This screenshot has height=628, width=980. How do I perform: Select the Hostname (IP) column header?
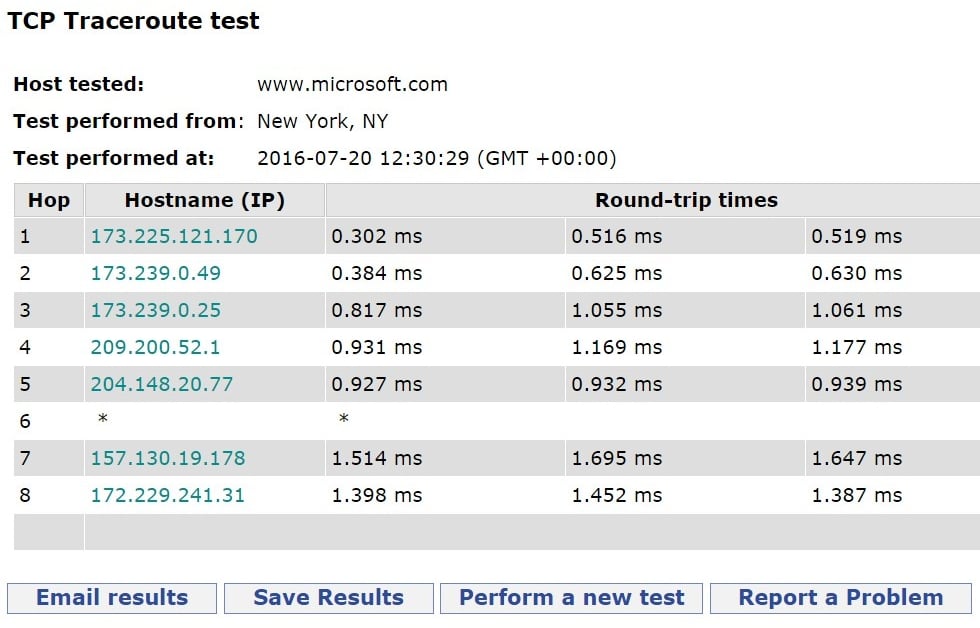205,200
